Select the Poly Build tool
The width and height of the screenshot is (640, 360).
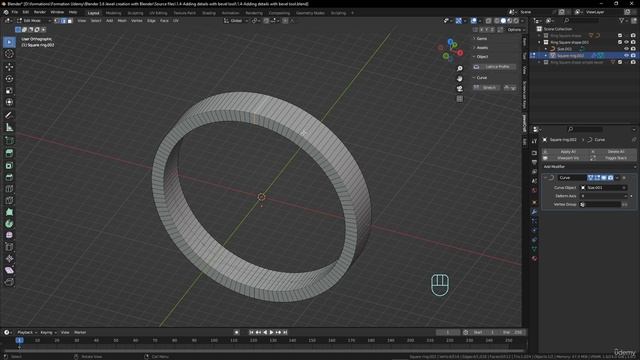tap(9, 212)
